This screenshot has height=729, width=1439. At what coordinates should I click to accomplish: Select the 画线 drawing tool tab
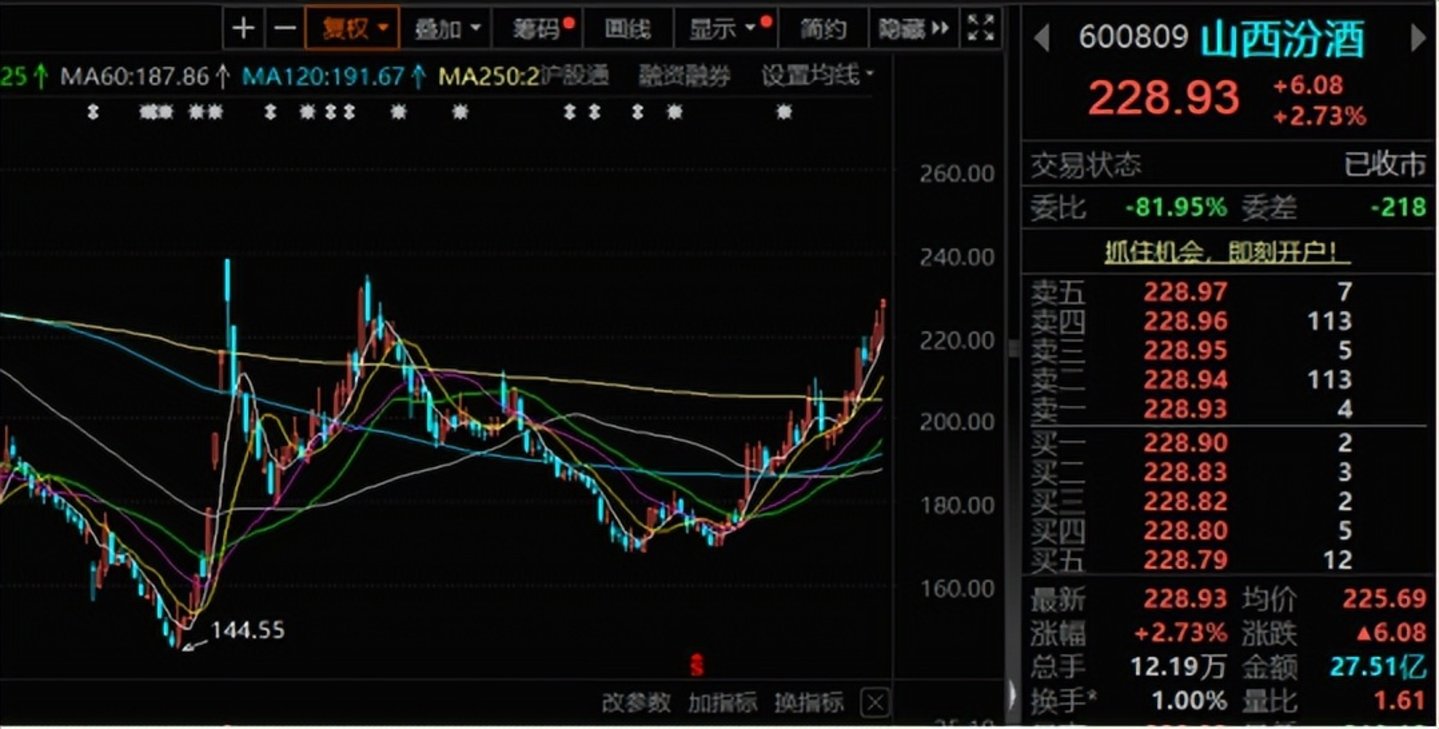627,29
